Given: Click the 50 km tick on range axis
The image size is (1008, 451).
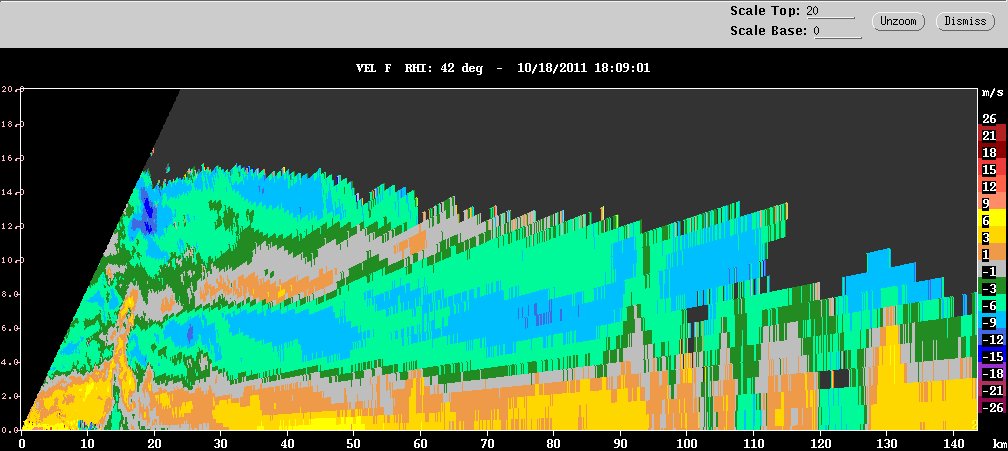Looking at the screenshot, I should (x=354, y=443).
